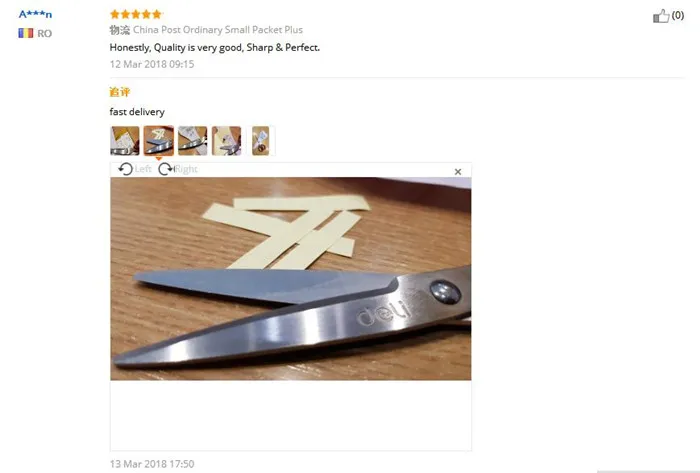The image size is (700, 473).
Task: Click the orange 追评 follow-up review label
Action: [120, 92]
